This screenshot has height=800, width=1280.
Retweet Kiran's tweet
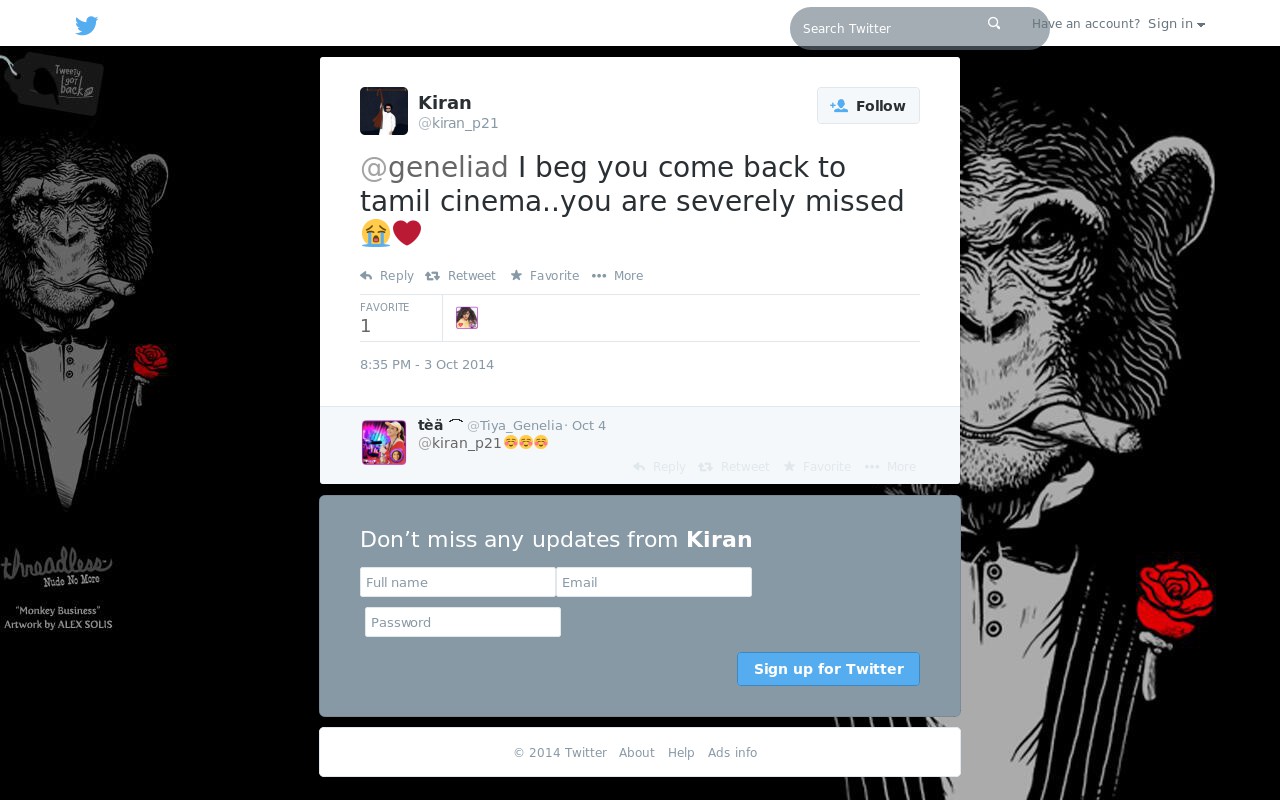point(460,276)
